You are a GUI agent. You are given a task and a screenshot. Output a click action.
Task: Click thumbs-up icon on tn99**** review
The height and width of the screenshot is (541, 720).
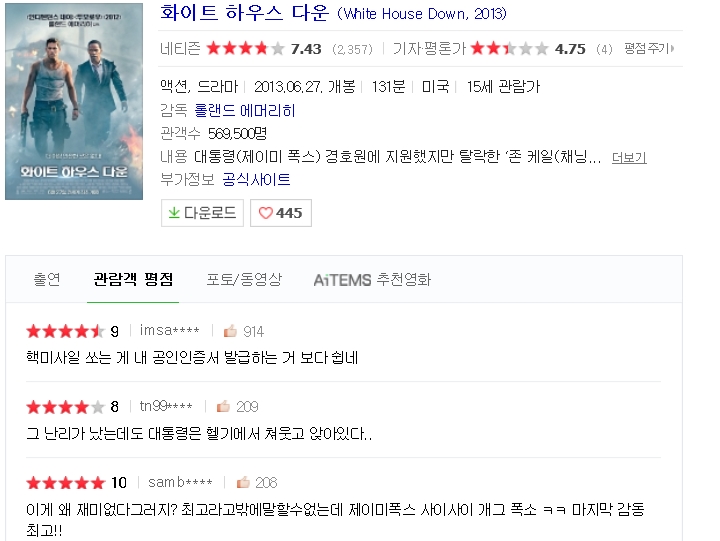[223, 406]
